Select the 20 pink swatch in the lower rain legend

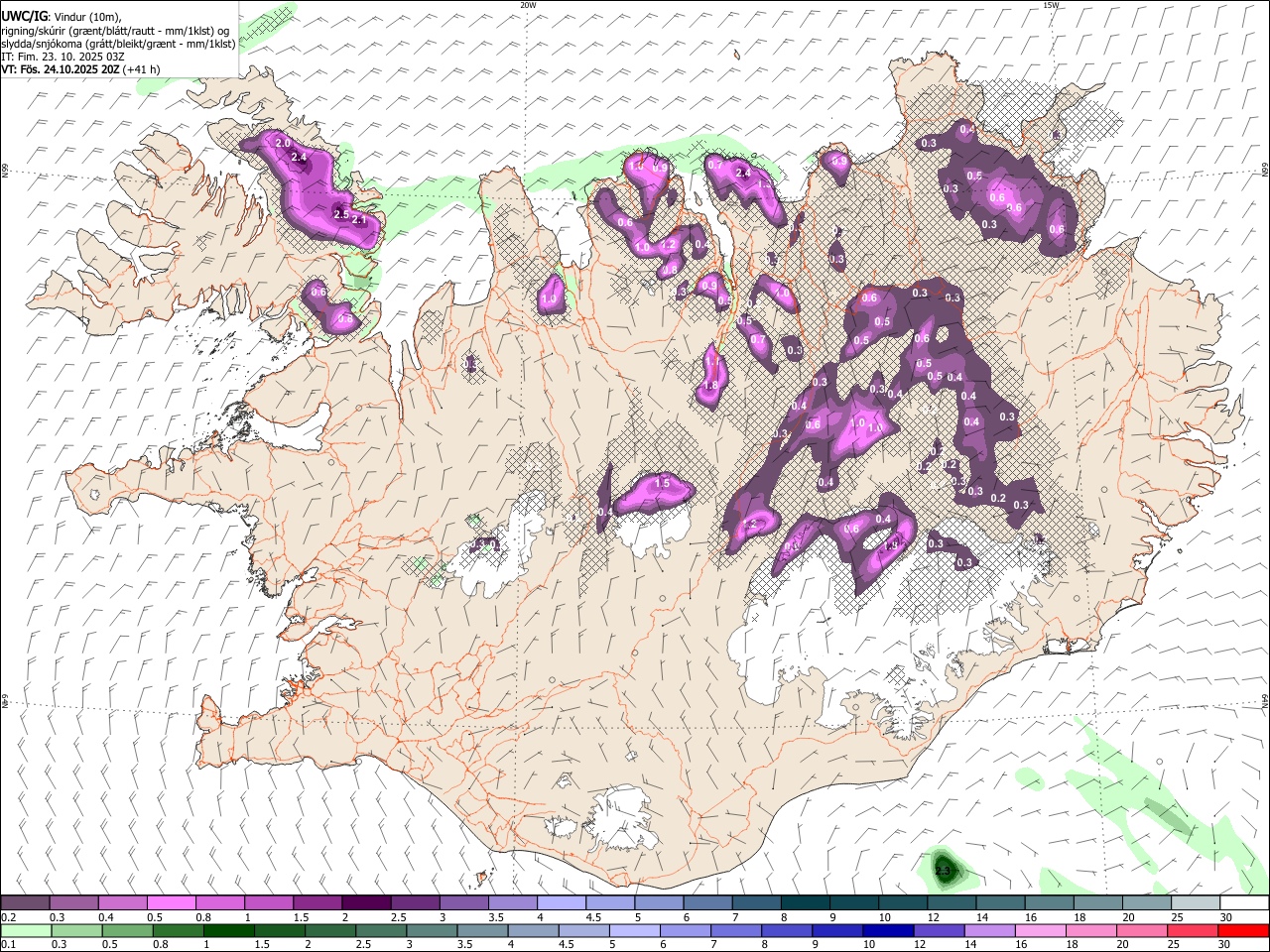1142,930
